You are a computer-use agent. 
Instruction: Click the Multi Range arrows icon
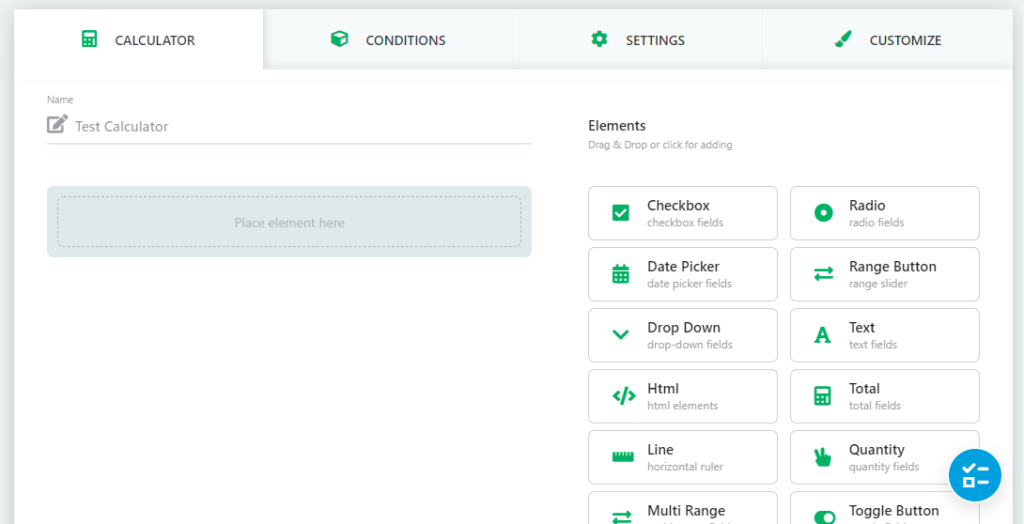tap(622, 517)
